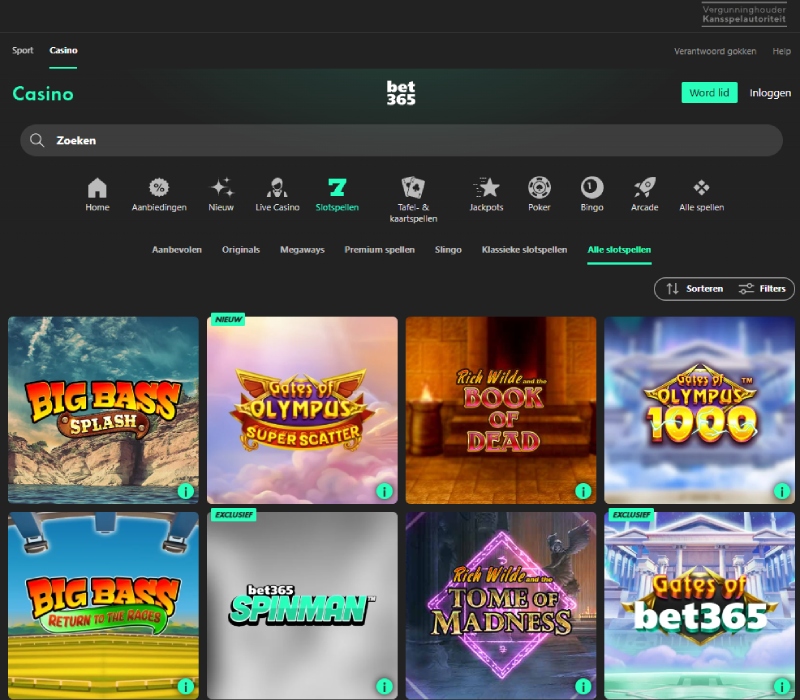
Task: Show info for Gates of Olympus 1000
Action: pos(782,491)
